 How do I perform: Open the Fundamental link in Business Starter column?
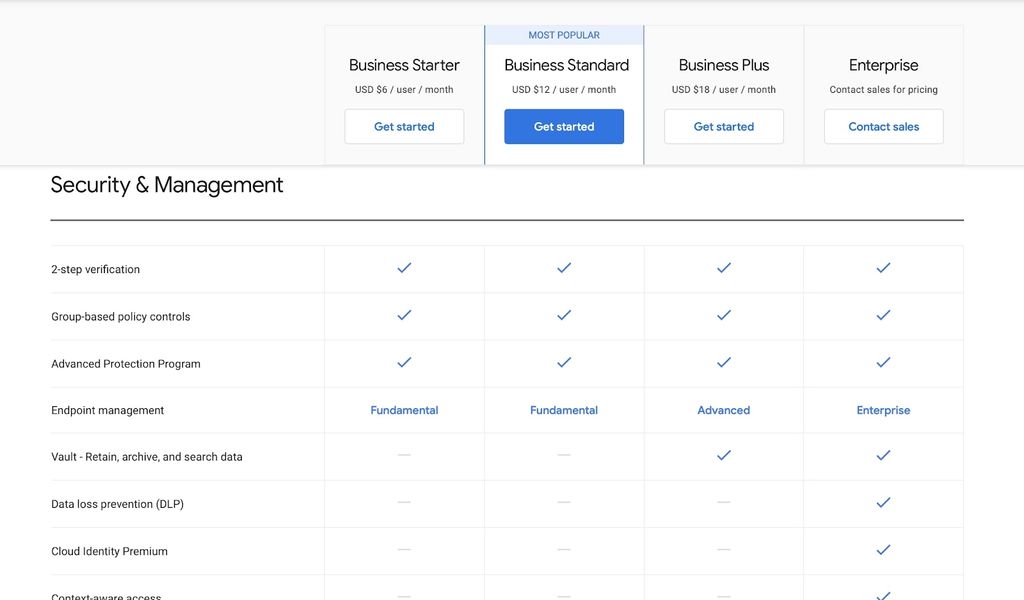tap(404, 410)
